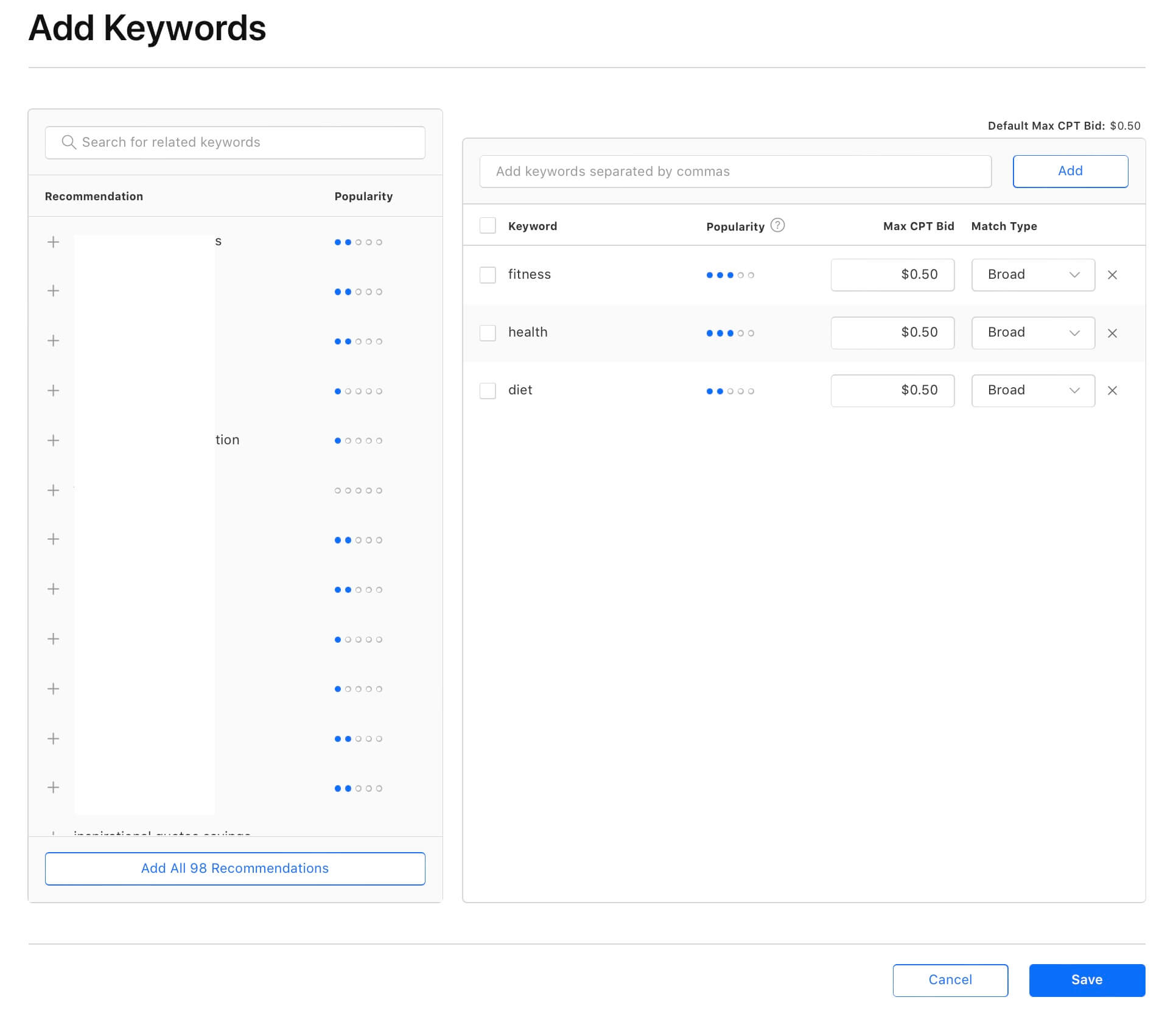Click the Max CPT Bid field for fitness
Screen dimensions: 1176x1014
892,274
